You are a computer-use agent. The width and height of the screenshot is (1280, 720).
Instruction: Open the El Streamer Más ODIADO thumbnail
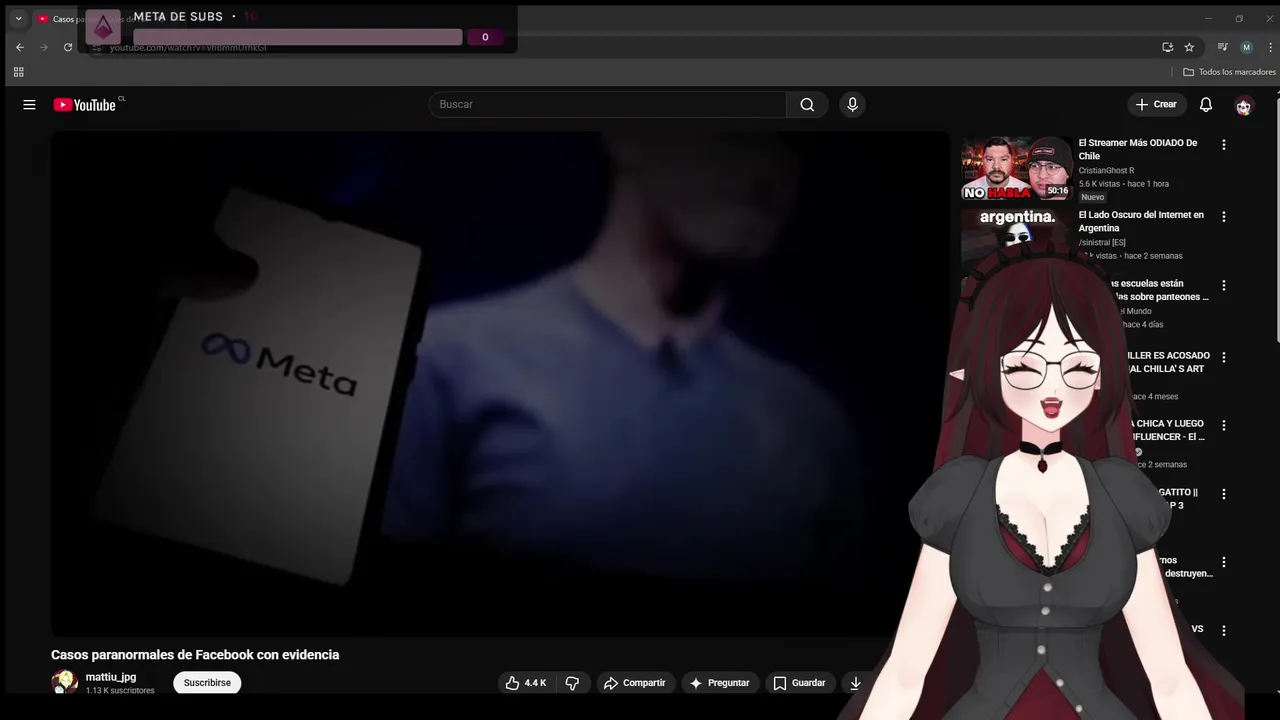pos(1017,168)
